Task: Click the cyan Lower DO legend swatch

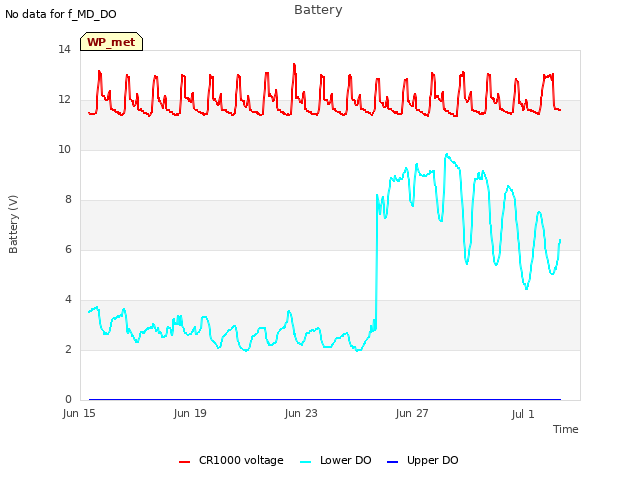Action: (305, 462)
